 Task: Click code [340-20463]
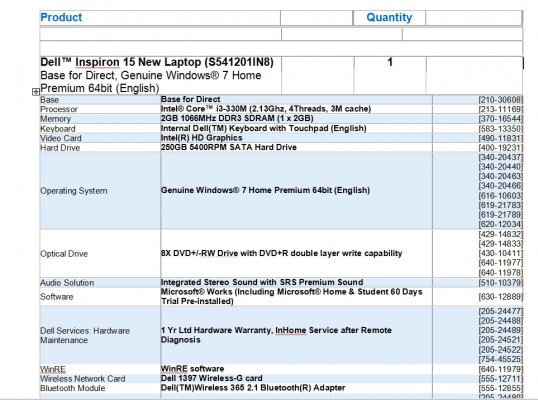point(501,177)
